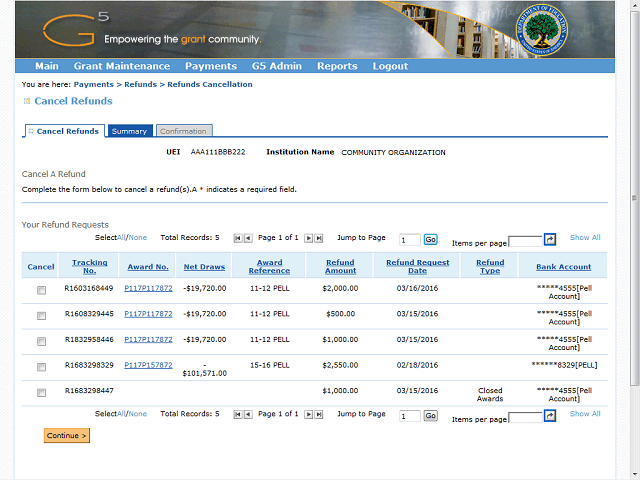This screenshot has height=480, width=640.
Task: Tick cancel checkbox for Closed Awards refund
Action: [41, 392]
